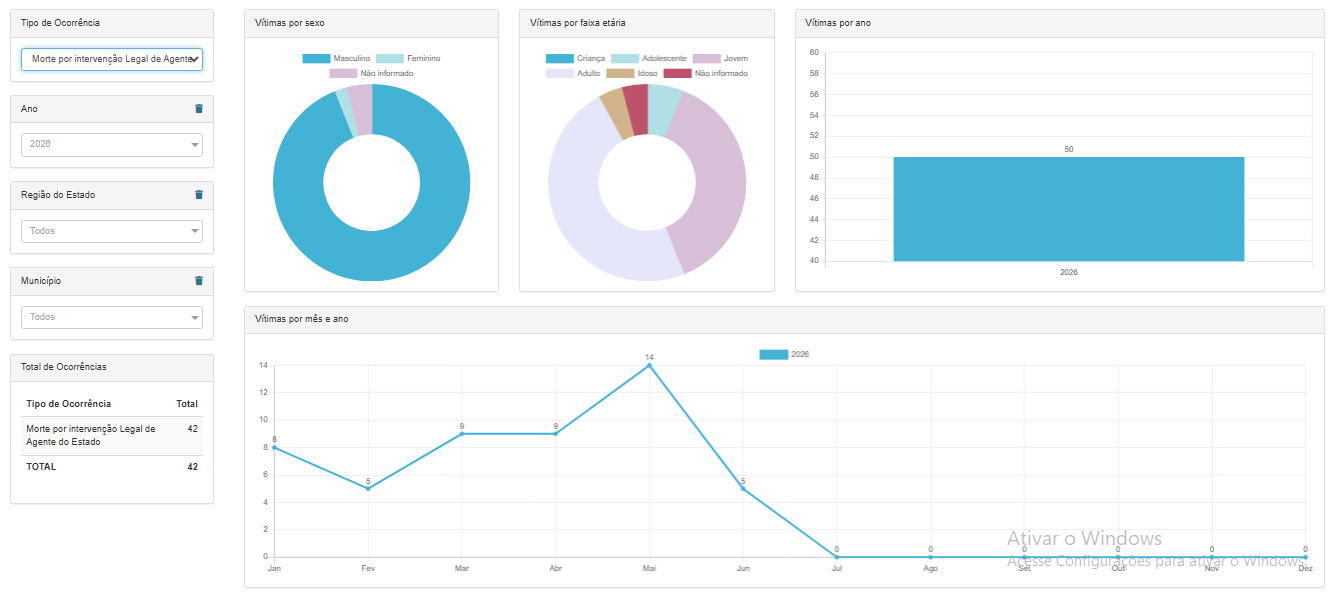Click the 2026 bar in Vítimas por ano
This screenshot has height=604, width=1344.
coord(1069,209)
